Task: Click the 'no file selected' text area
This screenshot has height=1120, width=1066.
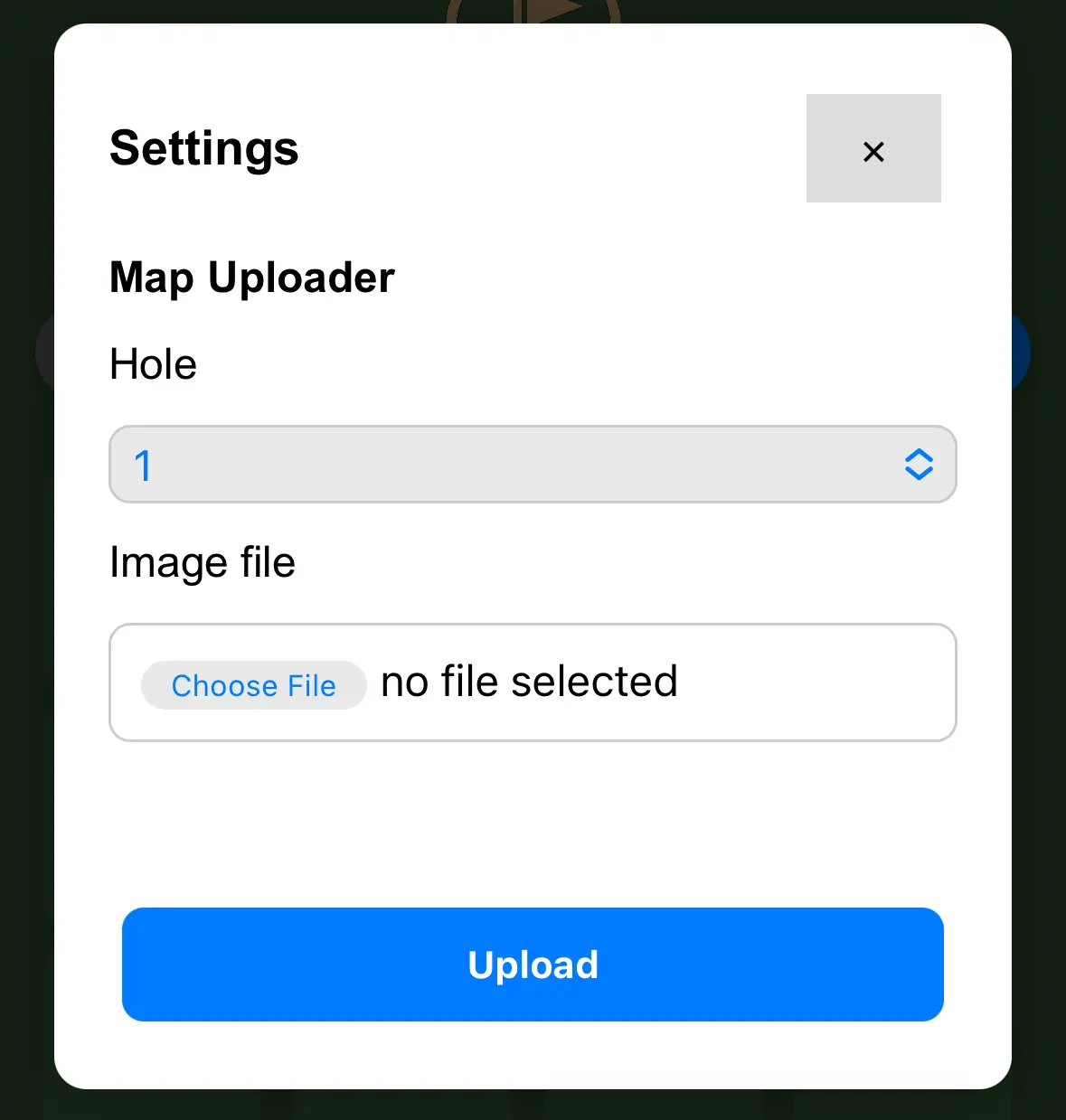Action: tap(528, 682)
